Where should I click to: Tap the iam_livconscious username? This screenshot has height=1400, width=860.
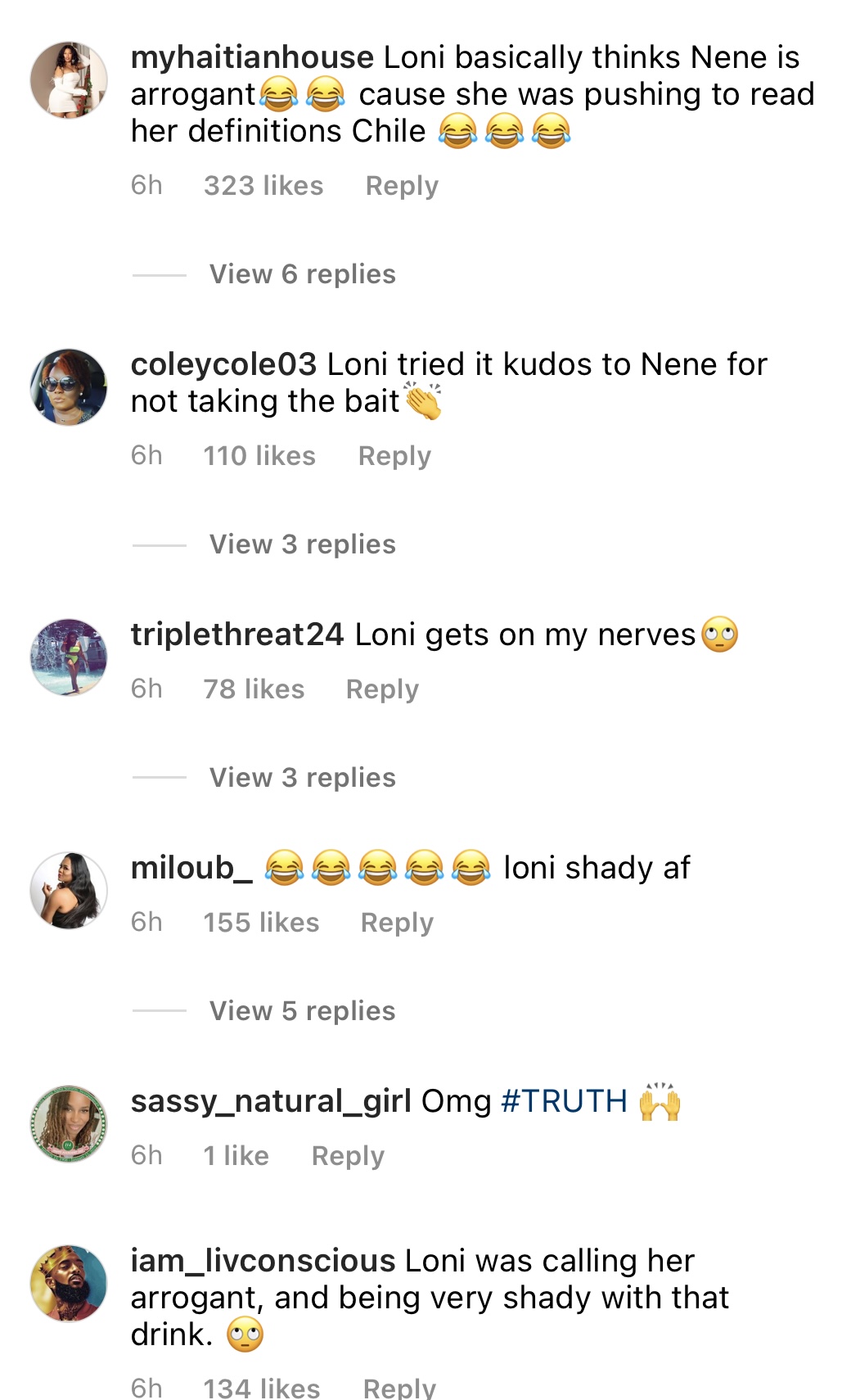point(263,1261)
